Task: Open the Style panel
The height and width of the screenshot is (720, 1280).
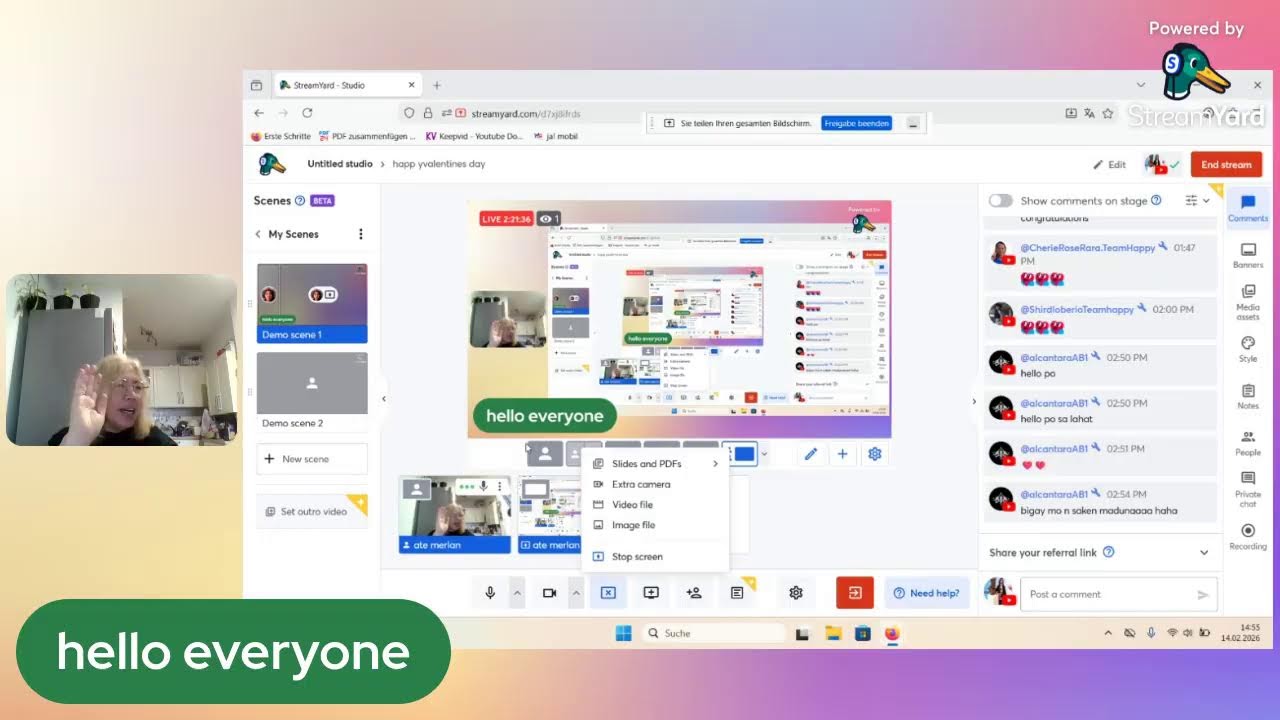Action: 1248,349
